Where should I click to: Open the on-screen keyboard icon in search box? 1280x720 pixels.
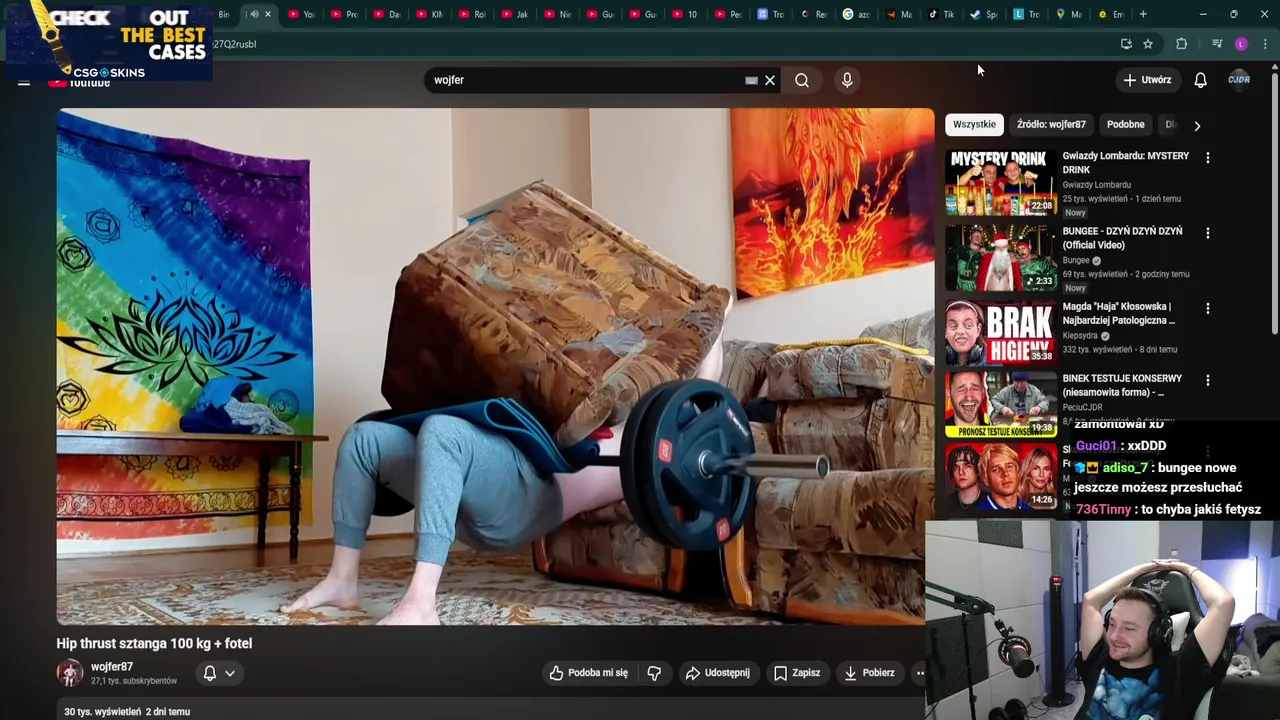coord(751,80)
